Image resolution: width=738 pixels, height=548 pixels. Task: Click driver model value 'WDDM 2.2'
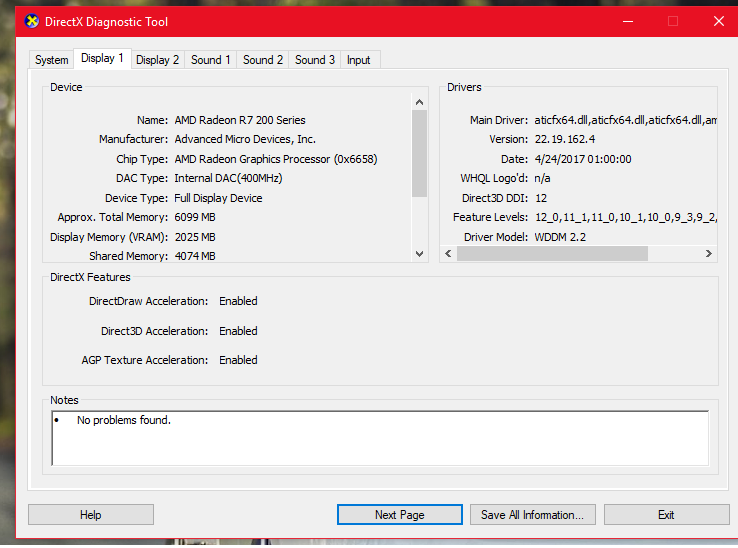tap(560, 237)
